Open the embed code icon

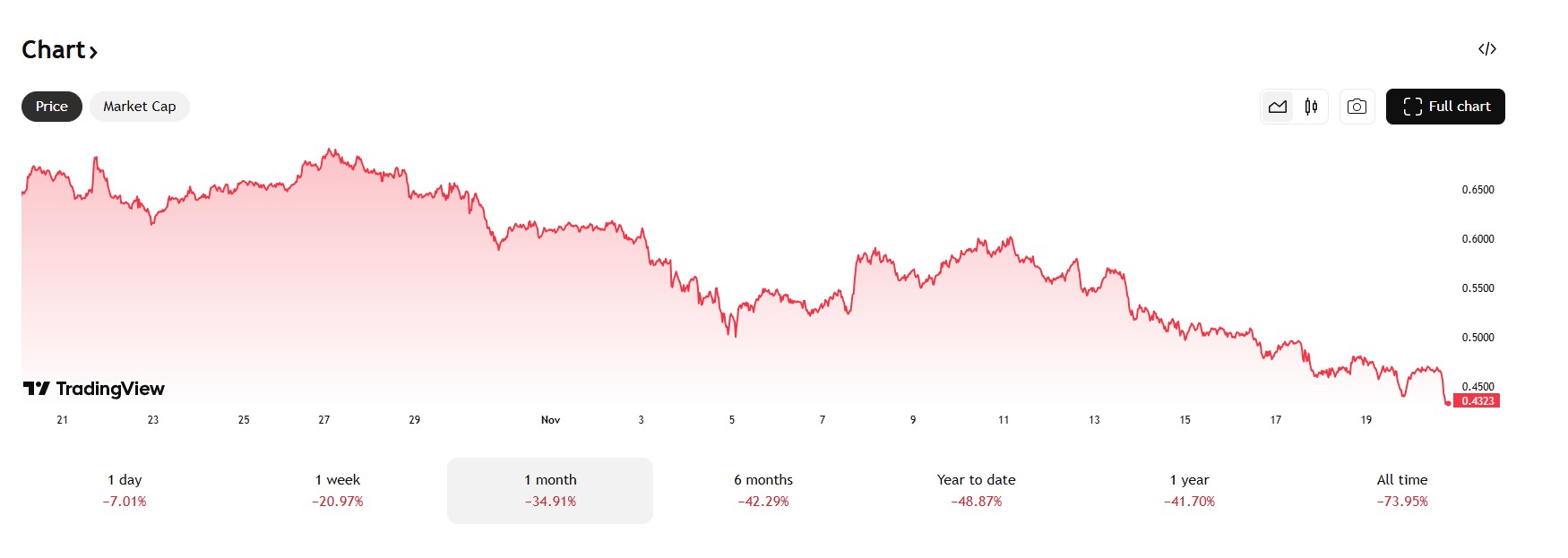click(1487, 49)
